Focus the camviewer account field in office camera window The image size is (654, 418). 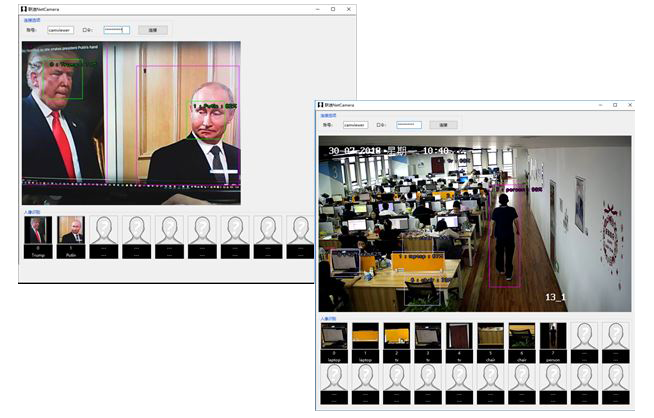coord(355,125)
